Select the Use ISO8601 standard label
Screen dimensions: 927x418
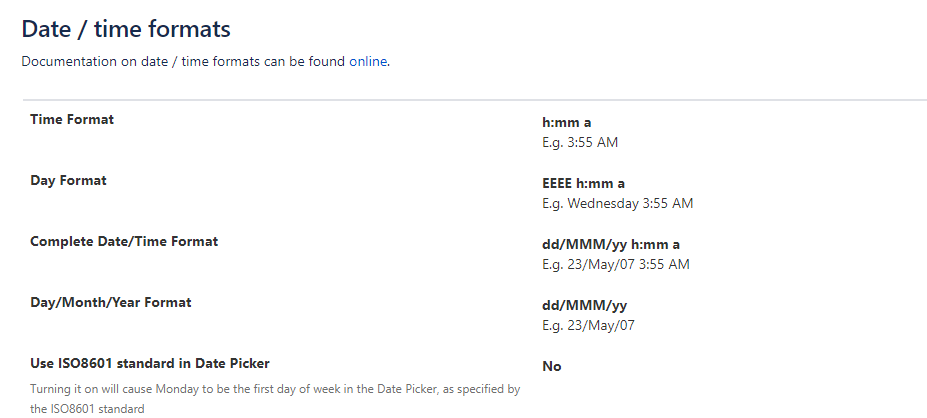pyautogui.click(x=150, y=363)
